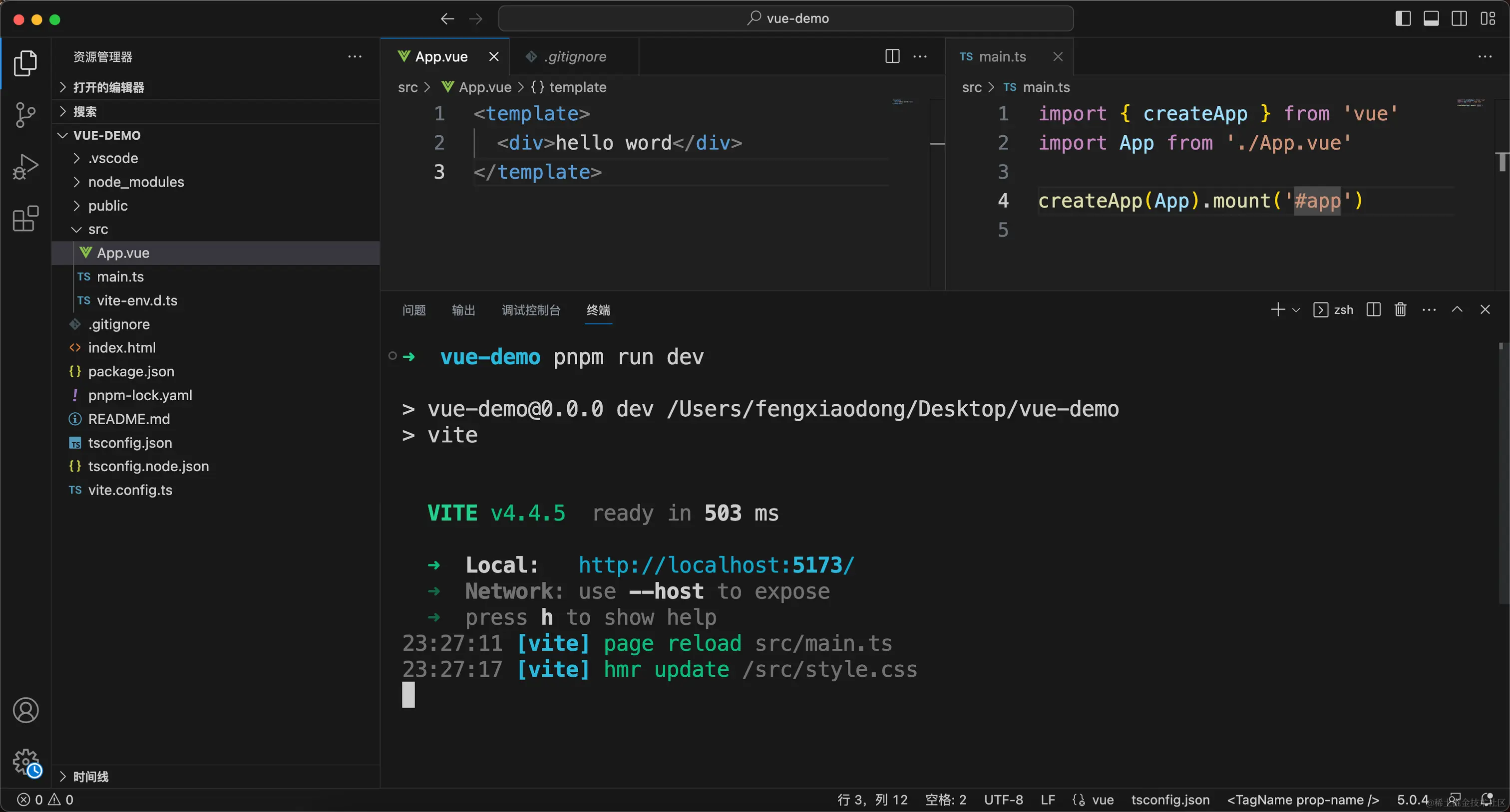1510x812 pixels.
Task: Open main.ts in the file tree
Action: (x=216, y=276)
